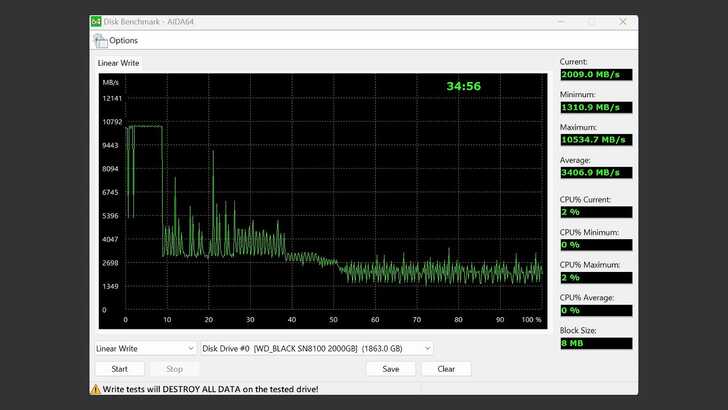The image size is (728, 410).
Task: Click the AIDA64 app icon in title bar
Action: point(96,21)
